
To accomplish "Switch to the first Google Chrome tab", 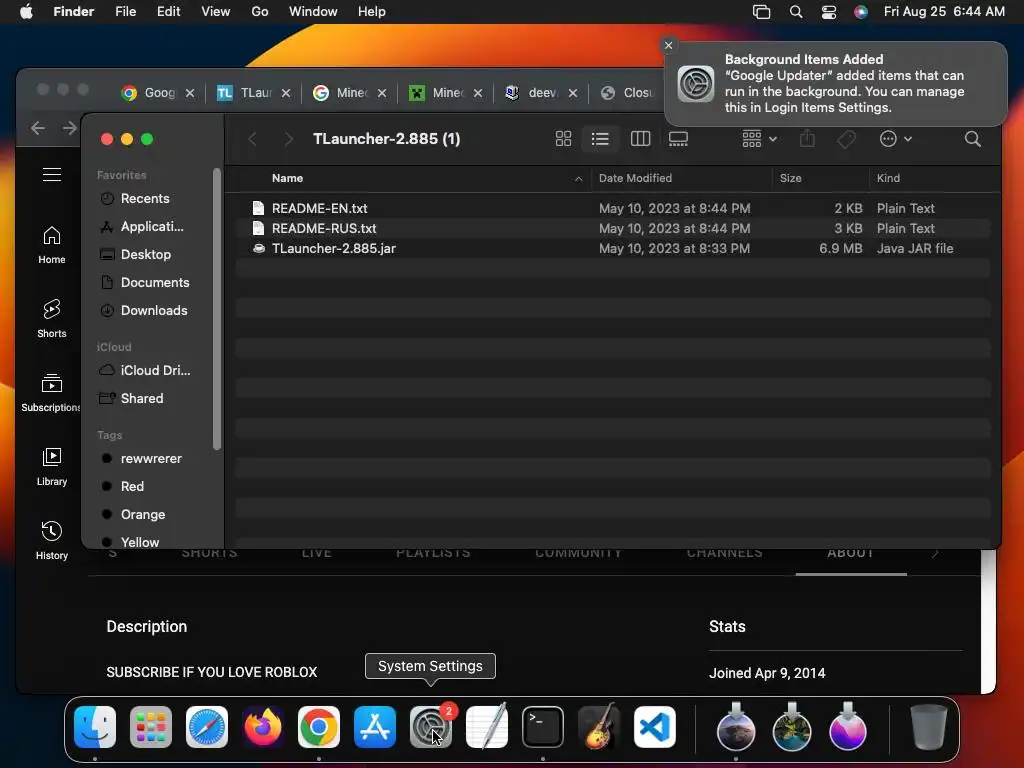I will [x=157, y=93].
